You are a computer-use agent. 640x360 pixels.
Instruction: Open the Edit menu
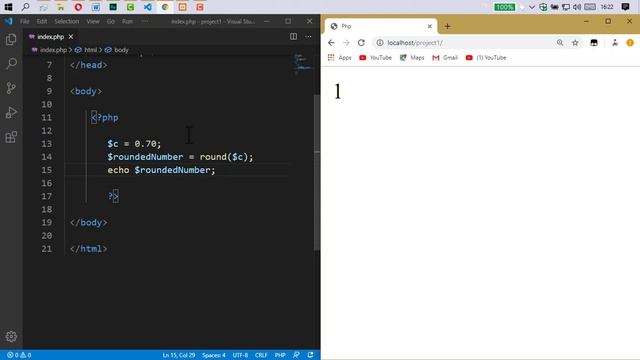42,21
